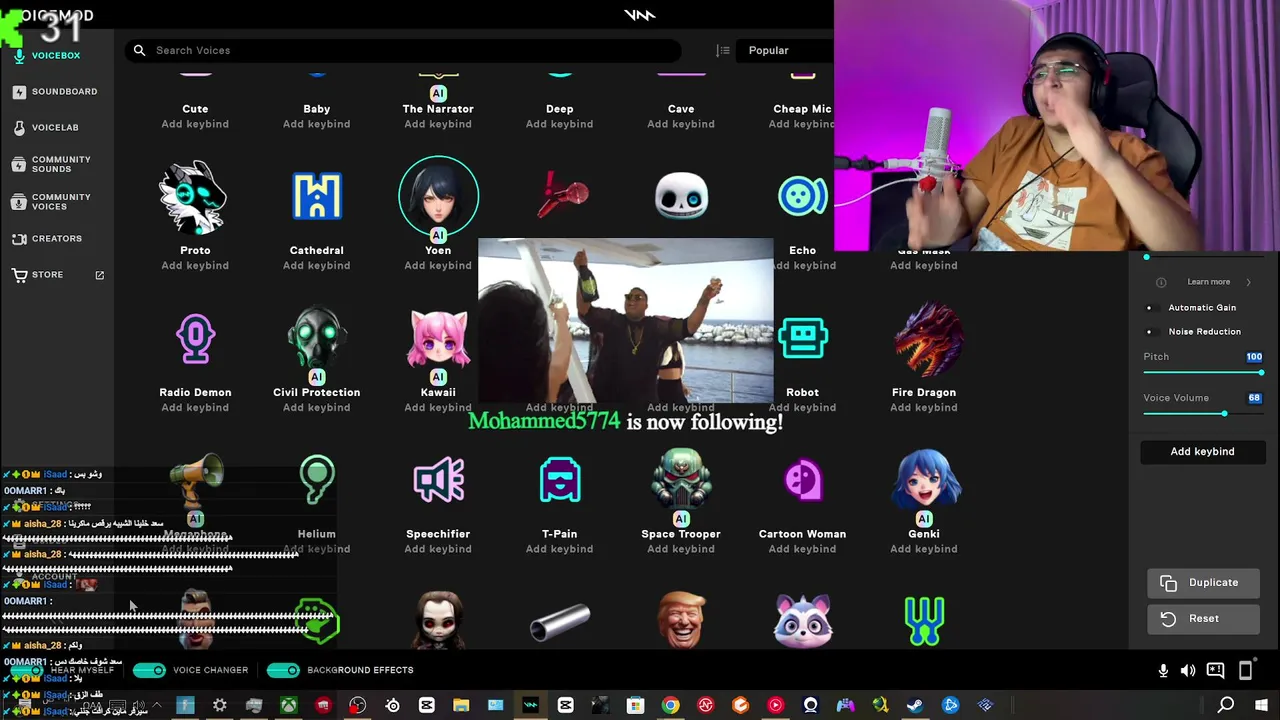The width and height of the screenshot is (1280, 720).
Task: Click Add keybind under Speechifier voice
Action: [x=438, y=549]
